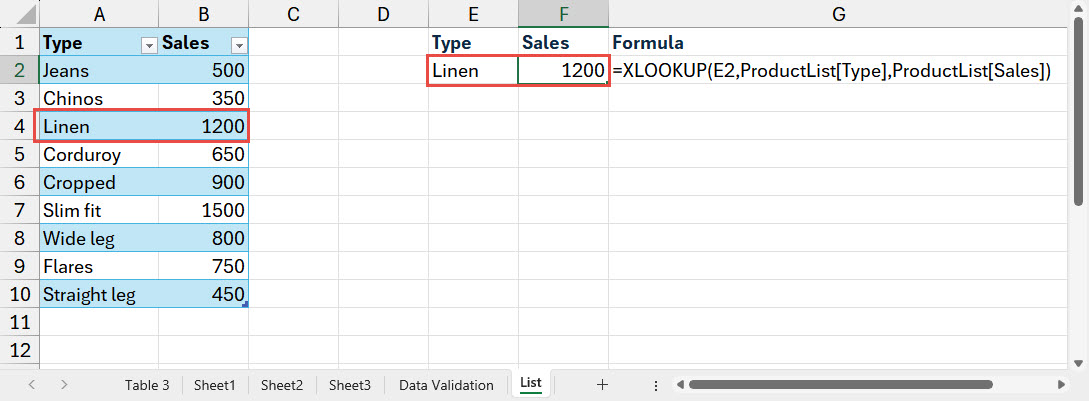Click the previous sheet navigation arrow
This screenshot has height=401, width=1089.
32,385
